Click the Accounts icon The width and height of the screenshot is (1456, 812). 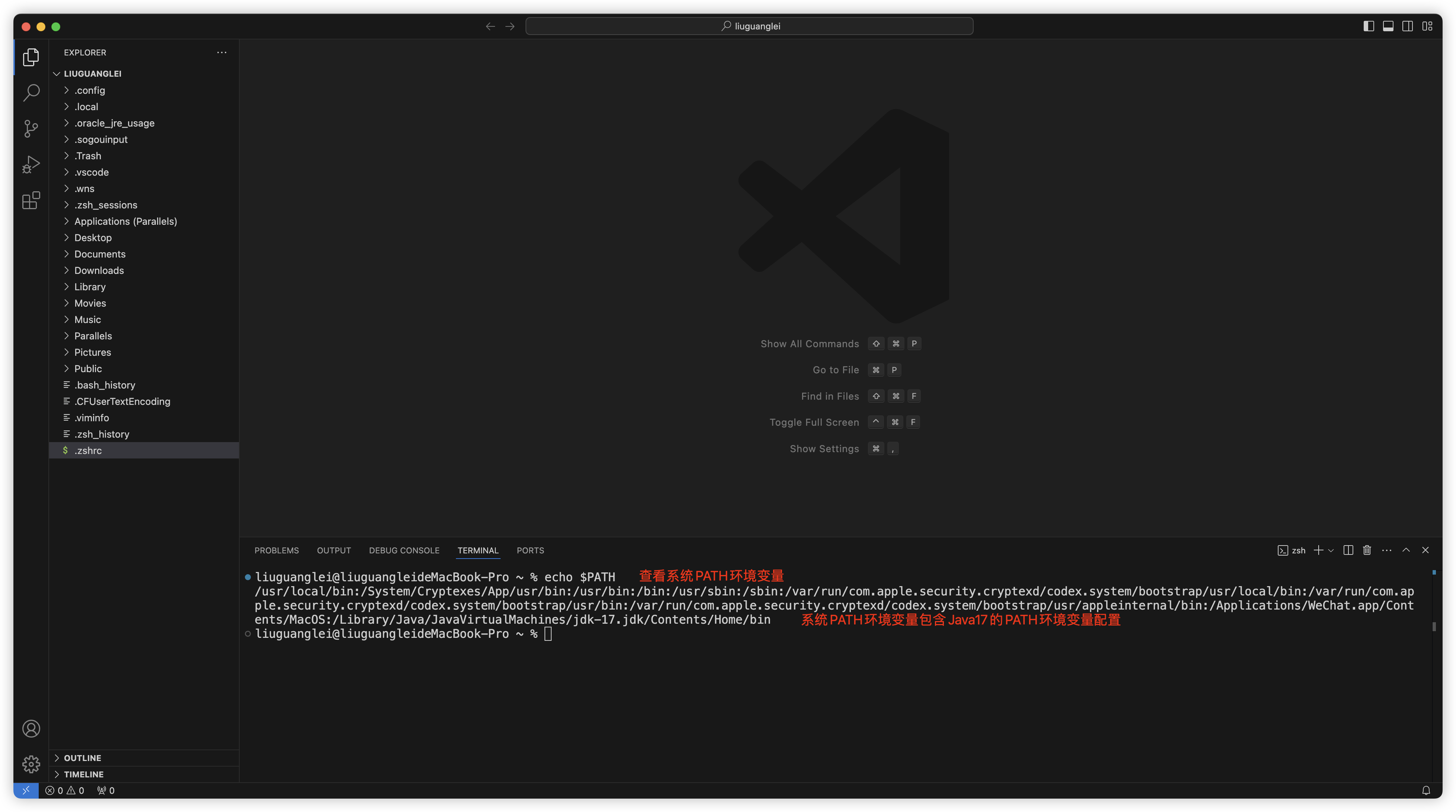coord(31,728)
